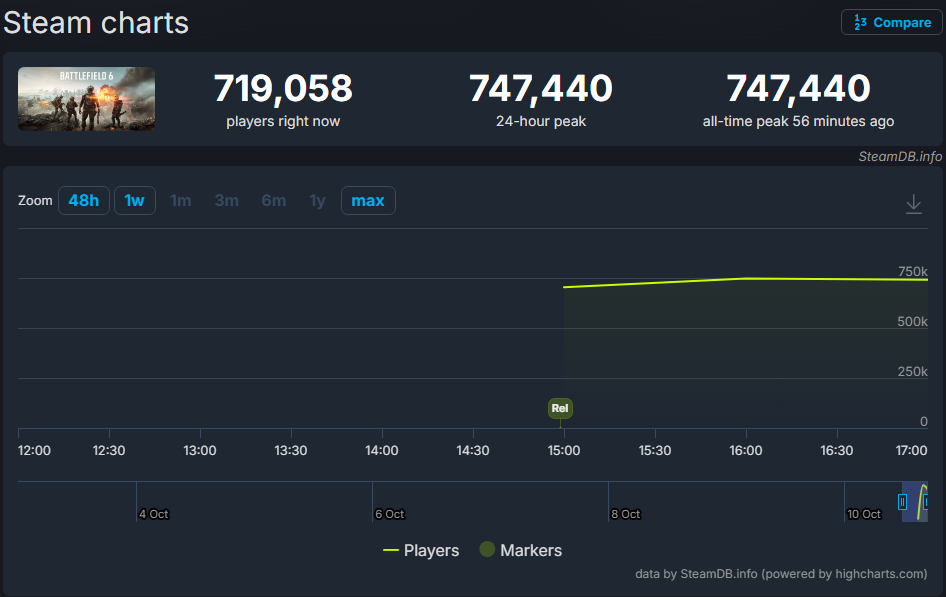Toggle the Markers series in legend
This screenshot has height=597, width=946.
[521, 550]
